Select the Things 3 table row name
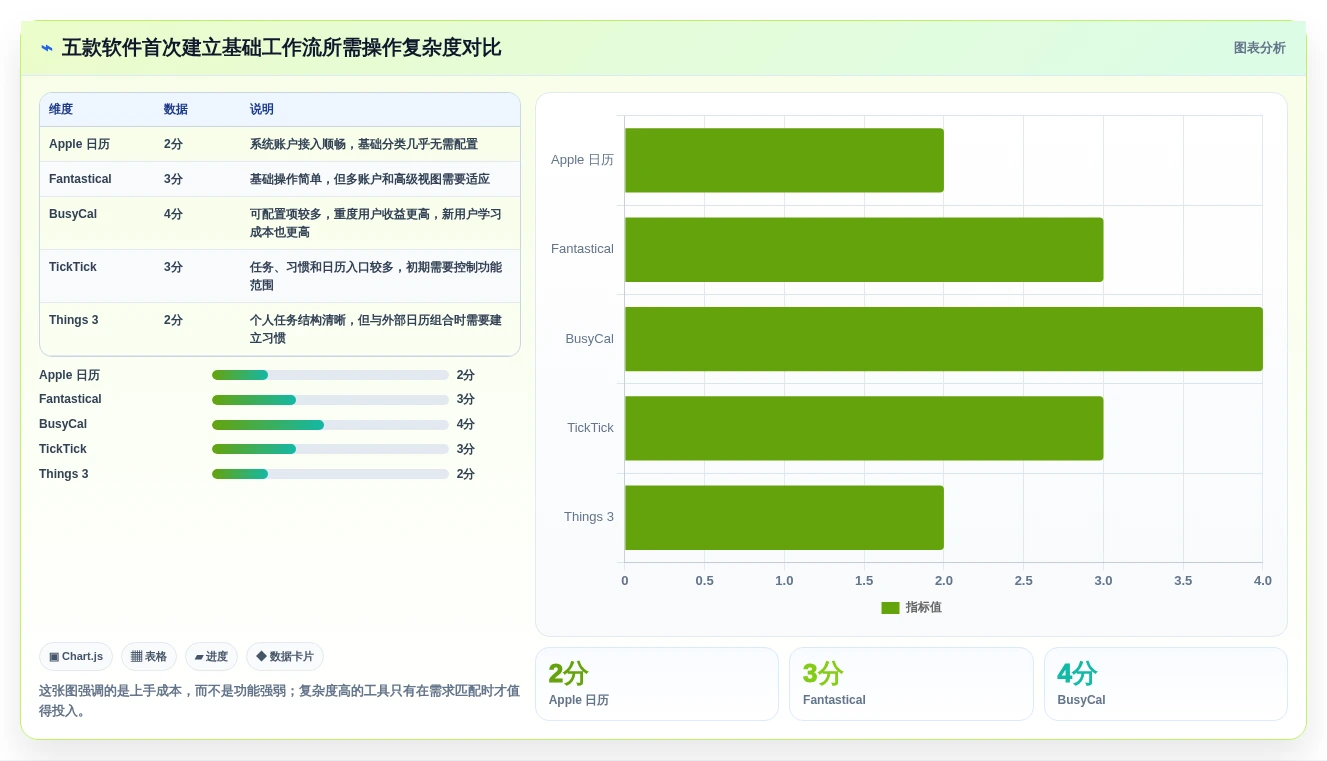The image size is (1327, 761). coord(74,320)
